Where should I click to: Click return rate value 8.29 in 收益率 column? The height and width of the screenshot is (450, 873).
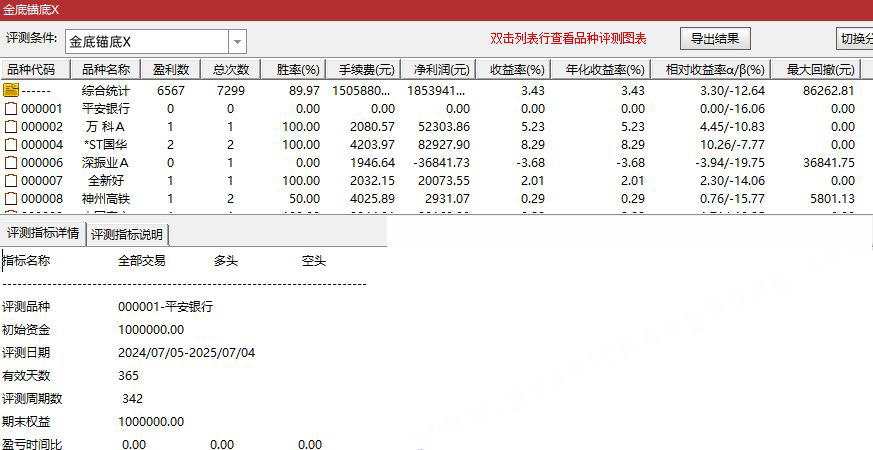click(533, 145)
